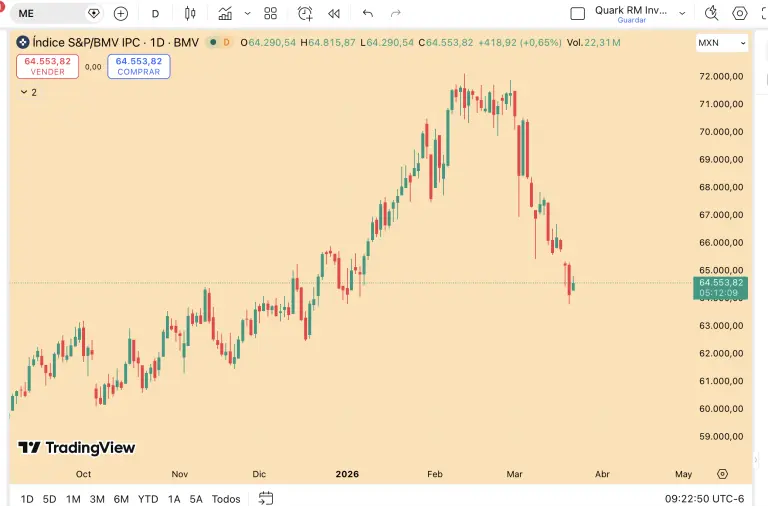Viewport: 768px width, 506px height.
Task: Open the go to date calendar icon
Action: (x=266, y=498)
